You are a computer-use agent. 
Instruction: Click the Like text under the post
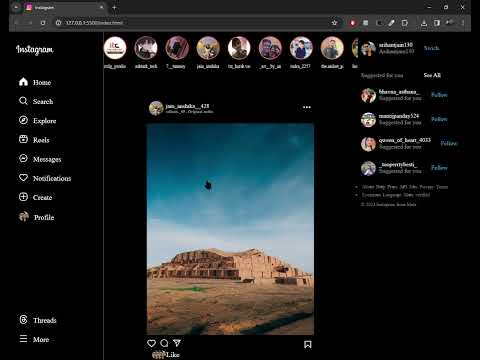pos(173,355)
